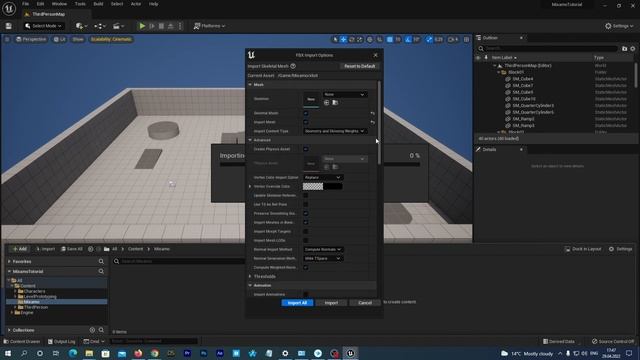The height and width of the screenshot is (360, 640).
Task: Open the Edit menu
Action: (40, 4)
